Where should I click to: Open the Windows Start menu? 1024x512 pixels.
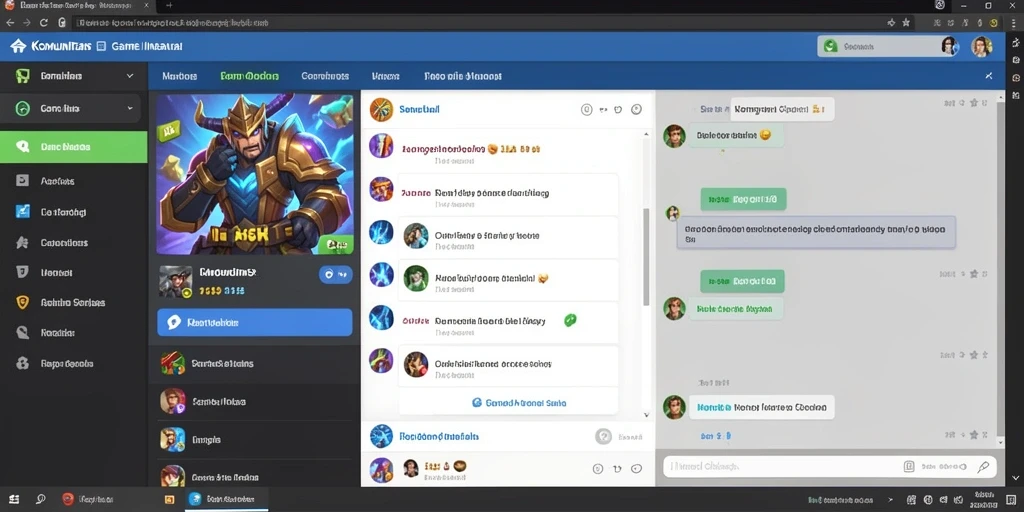click(x=14, y=500)
